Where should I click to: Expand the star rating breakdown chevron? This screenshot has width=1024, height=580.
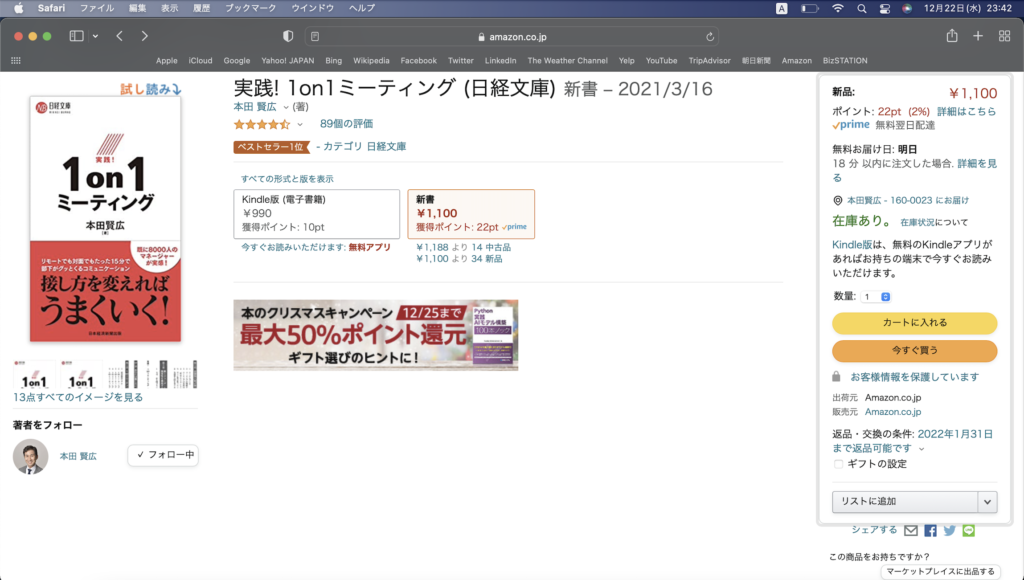click(x=300, y=125)
